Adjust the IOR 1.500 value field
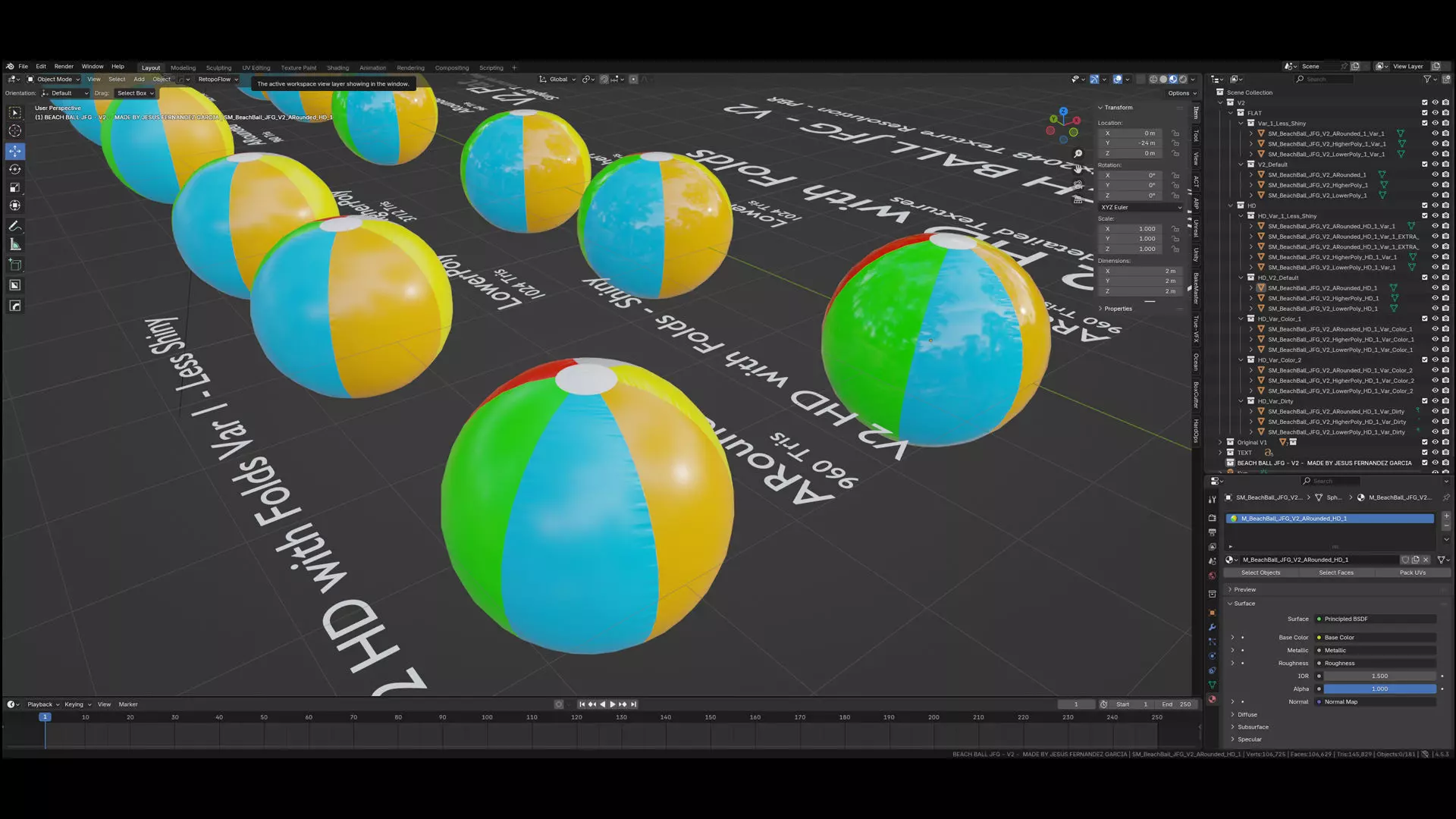 point(1379,676)
